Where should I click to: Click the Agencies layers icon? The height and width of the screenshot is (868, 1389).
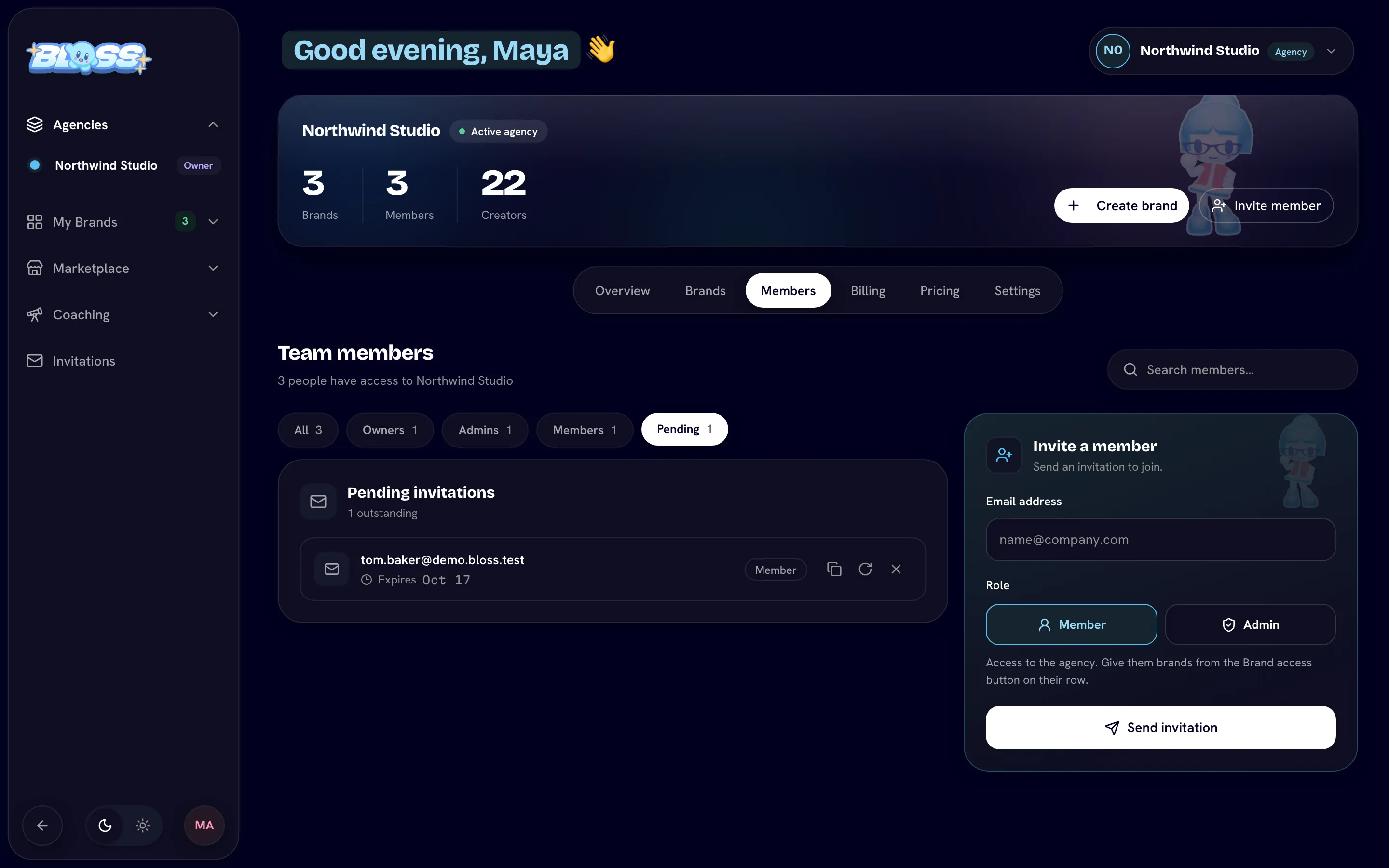[34, 124]
